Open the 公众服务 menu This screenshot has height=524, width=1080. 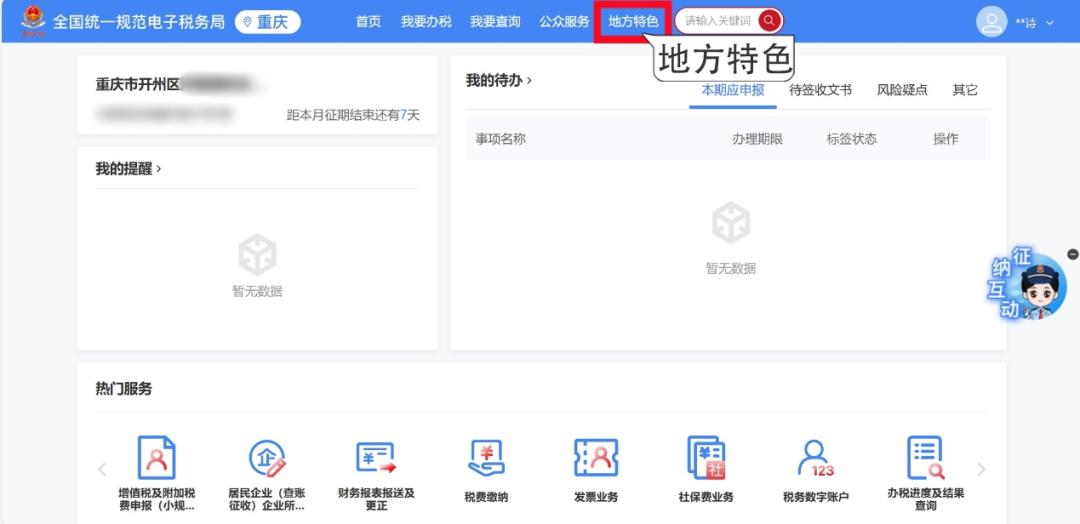click(x=564, y=22)
